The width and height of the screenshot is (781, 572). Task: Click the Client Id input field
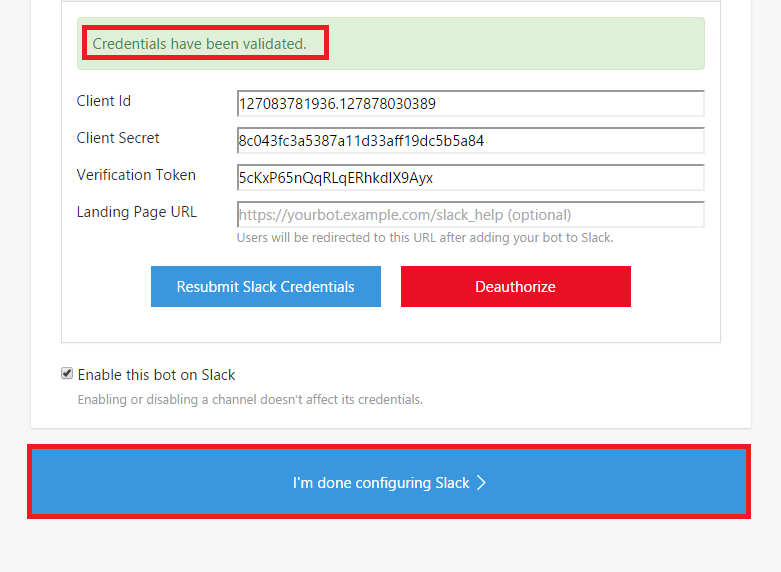tap(471, 104)
